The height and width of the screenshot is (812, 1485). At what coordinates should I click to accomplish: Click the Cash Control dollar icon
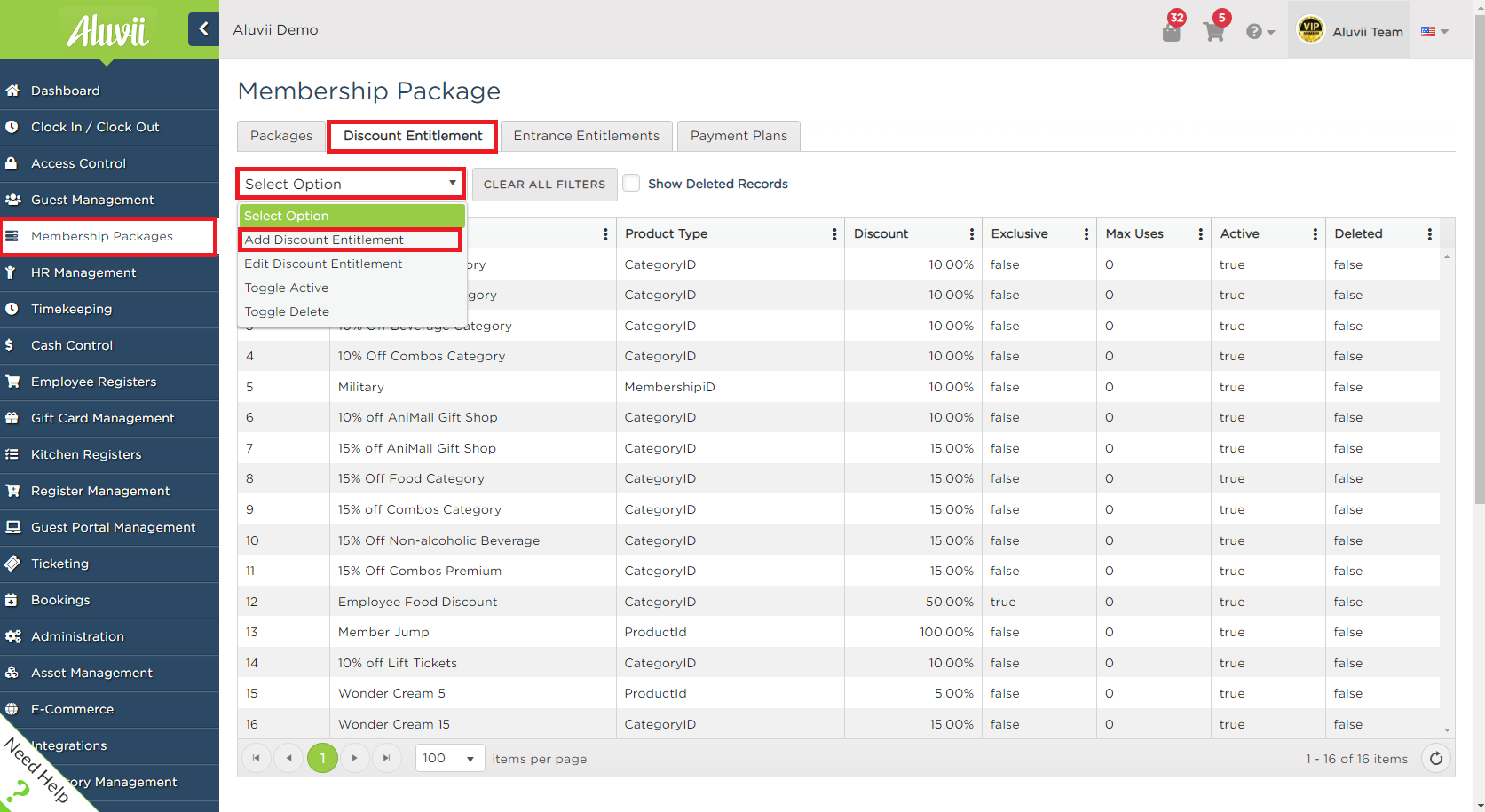click(10, 345)
